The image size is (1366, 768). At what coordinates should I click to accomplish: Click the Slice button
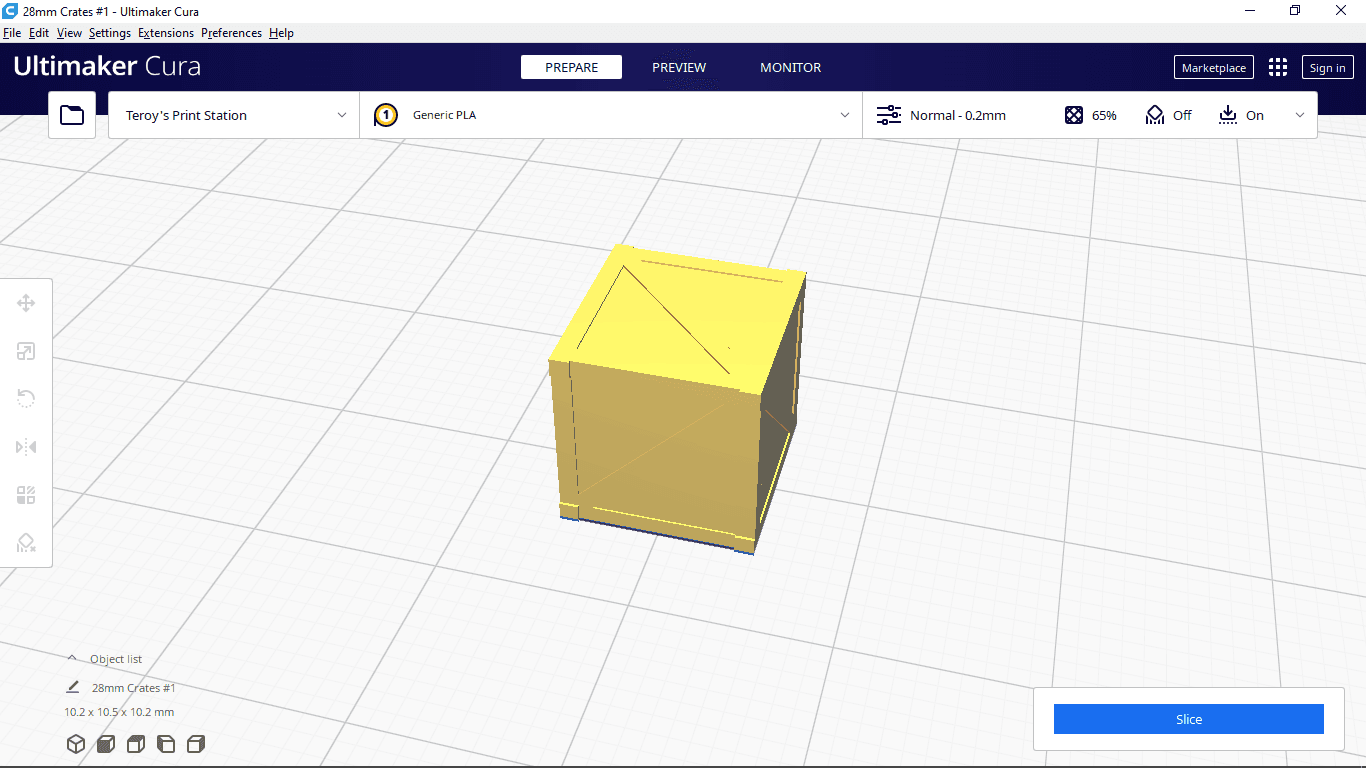pos(1188,719)
